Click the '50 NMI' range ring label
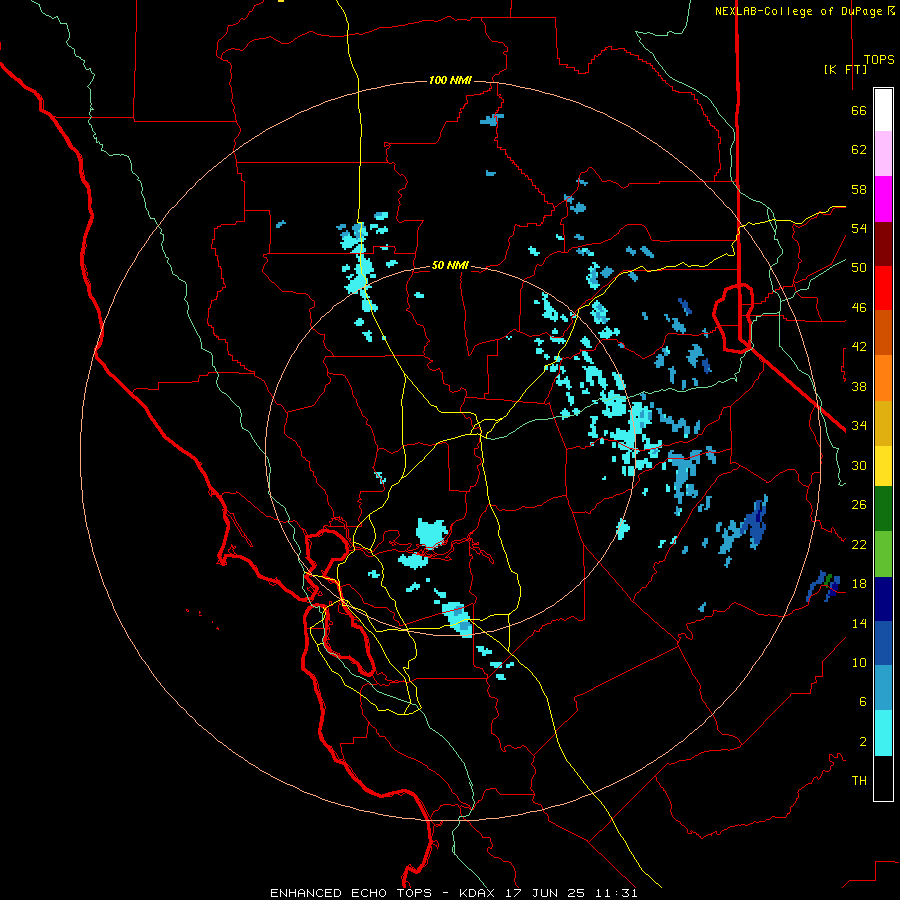 click(x=450, y=265)
